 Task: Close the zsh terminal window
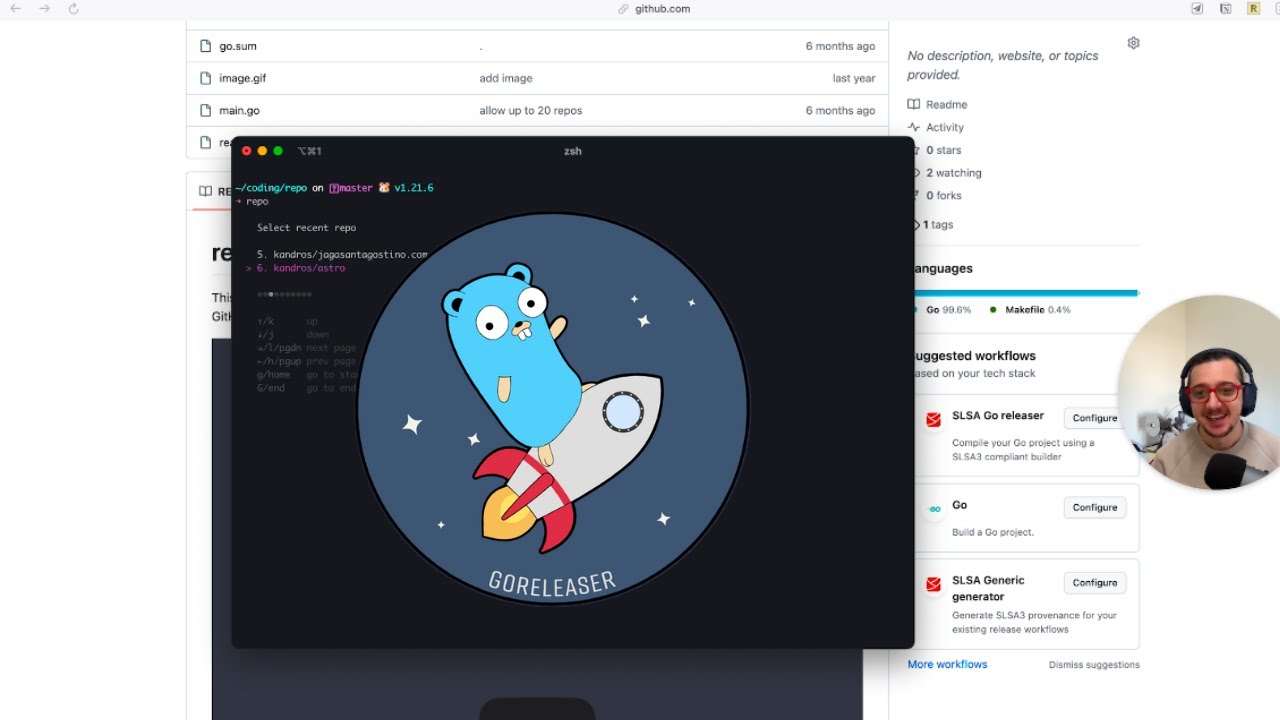[247, 151]
